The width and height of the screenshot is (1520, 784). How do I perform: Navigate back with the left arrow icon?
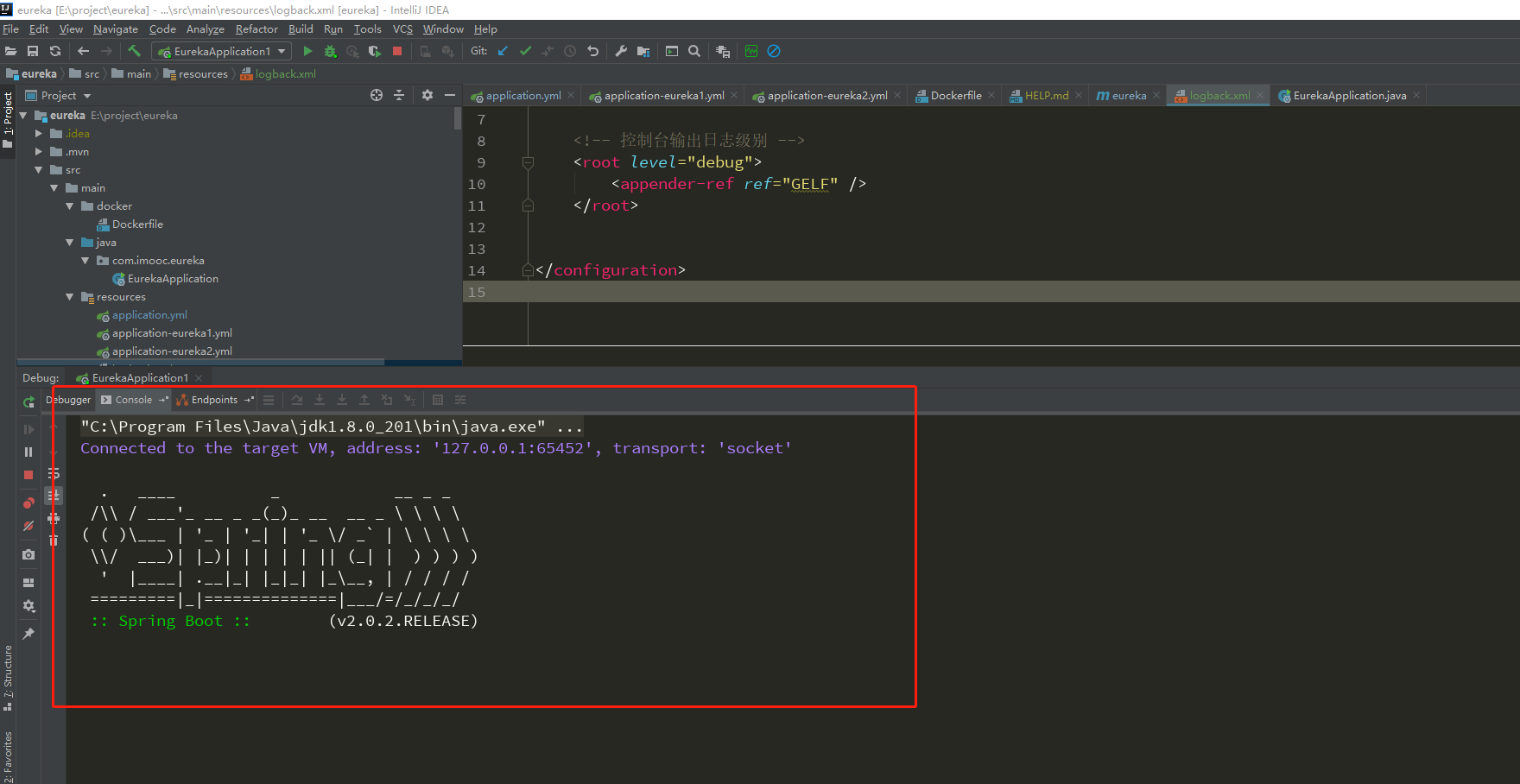pos(84,51)
